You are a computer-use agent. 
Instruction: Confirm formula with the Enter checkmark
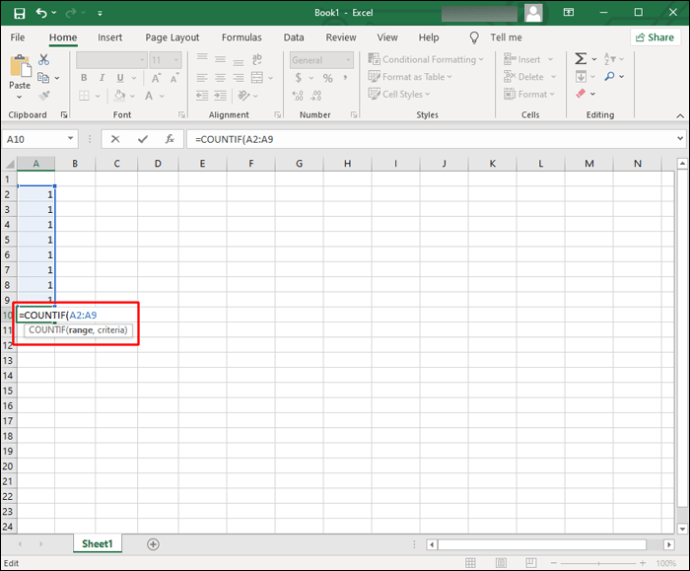[x=143, y=139]
